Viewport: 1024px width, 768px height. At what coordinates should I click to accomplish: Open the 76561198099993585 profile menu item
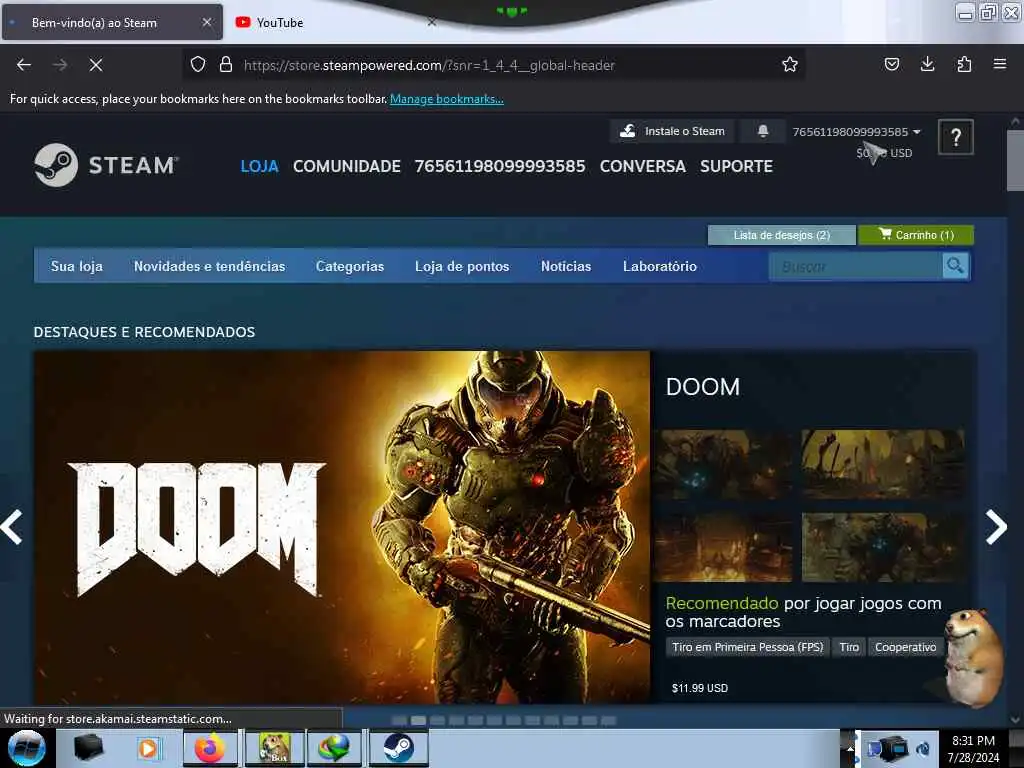point(500,166)
